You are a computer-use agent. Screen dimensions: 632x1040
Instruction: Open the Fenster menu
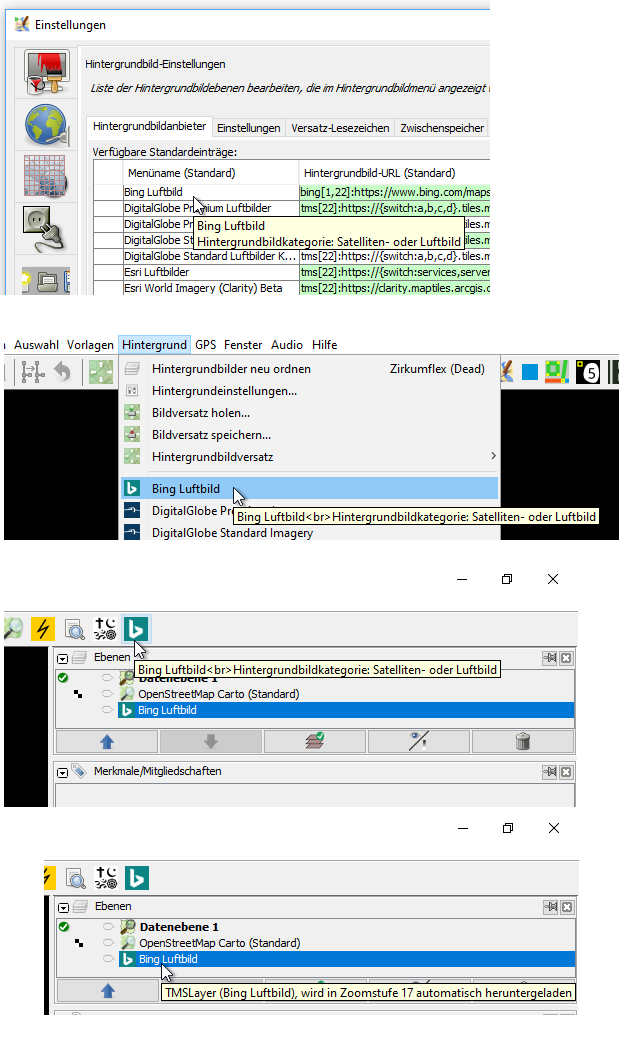click(243, 345)
